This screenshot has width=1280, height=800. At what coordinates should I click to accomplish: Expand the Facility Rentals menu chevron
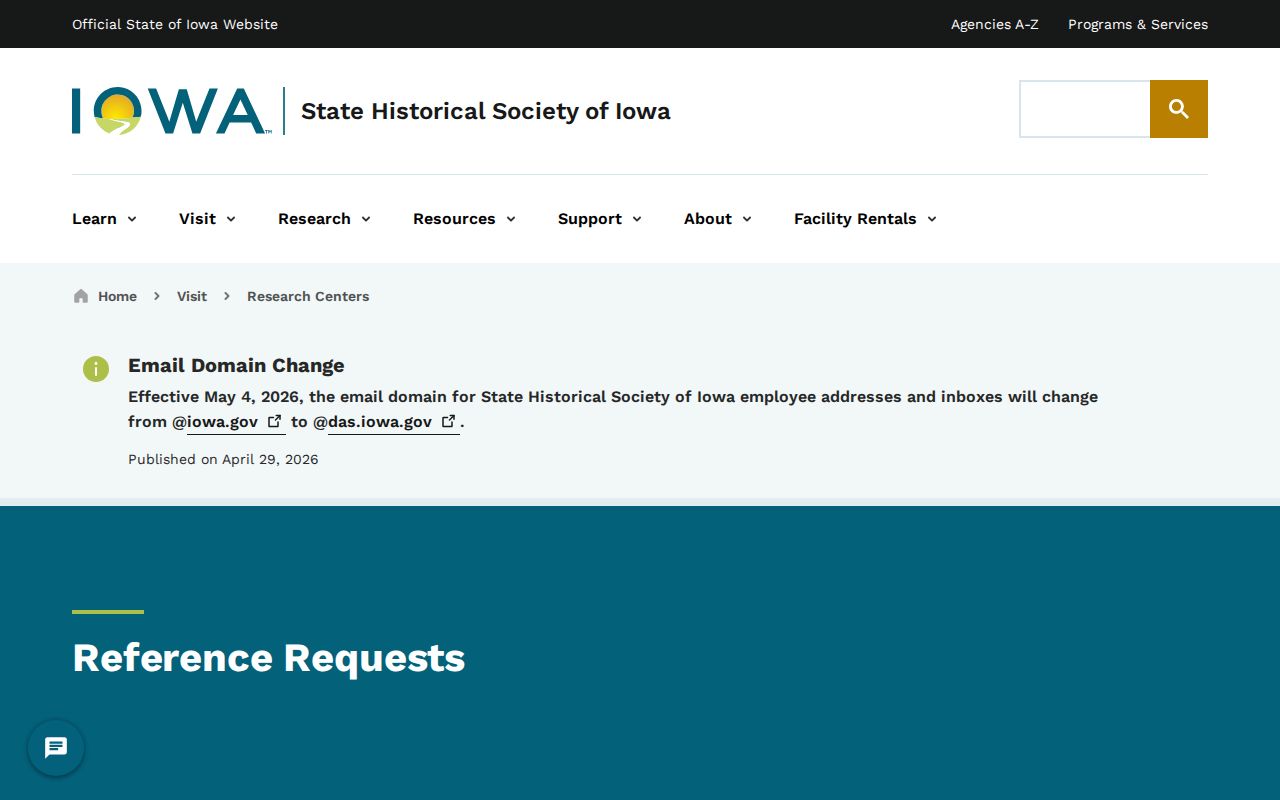coord(932,219)
